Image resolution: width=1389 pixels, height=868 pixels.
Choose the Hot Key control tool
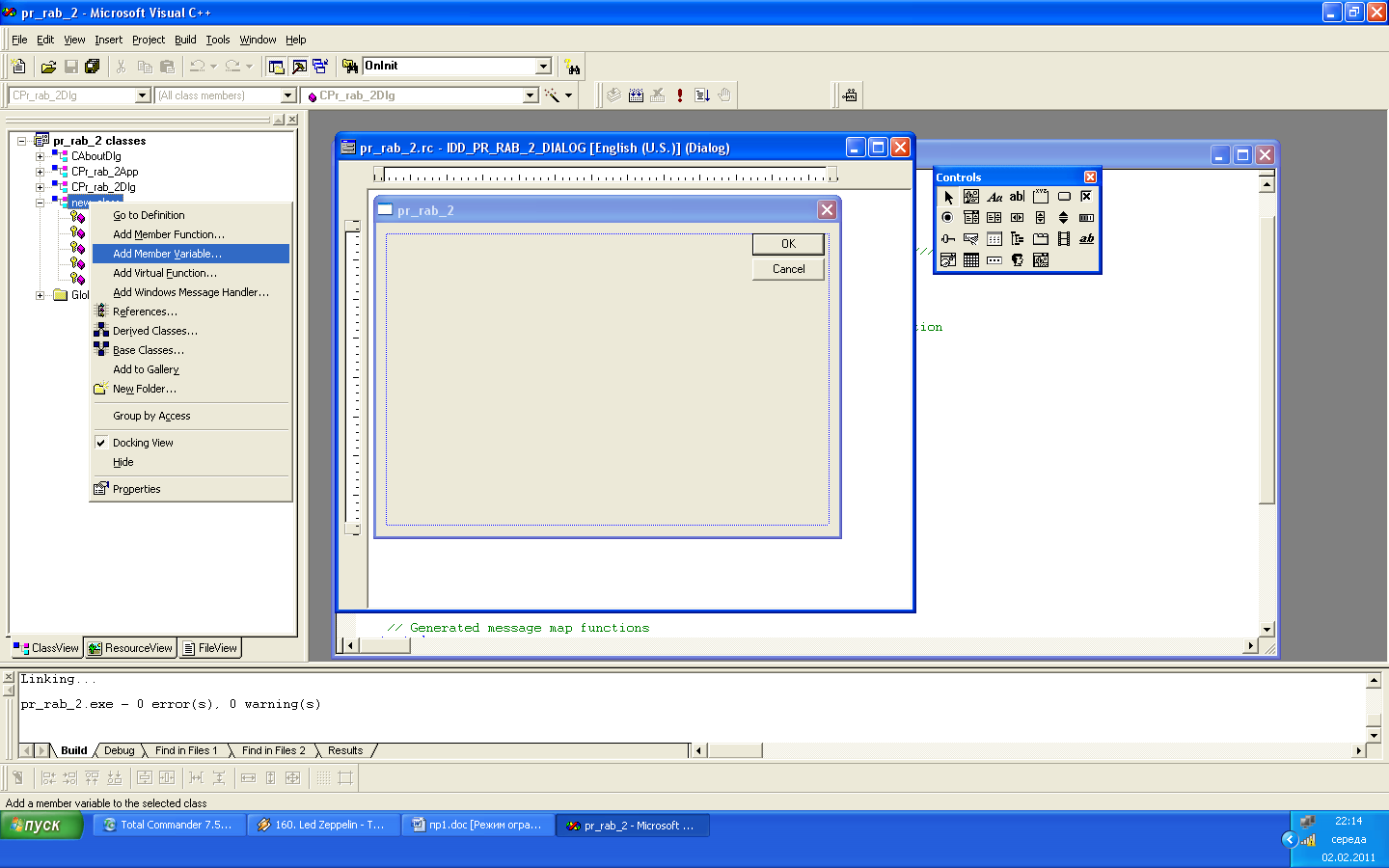coord(971,239)
